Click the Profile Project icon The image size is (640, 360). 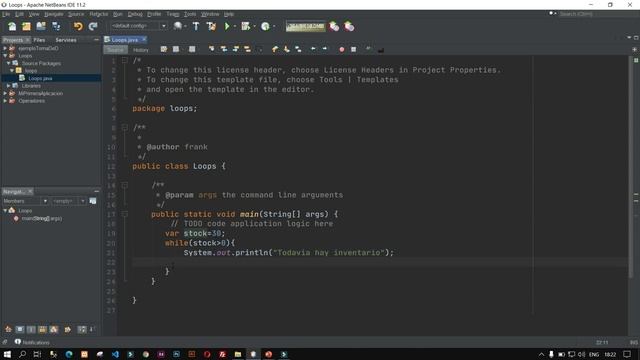point(265,26)
